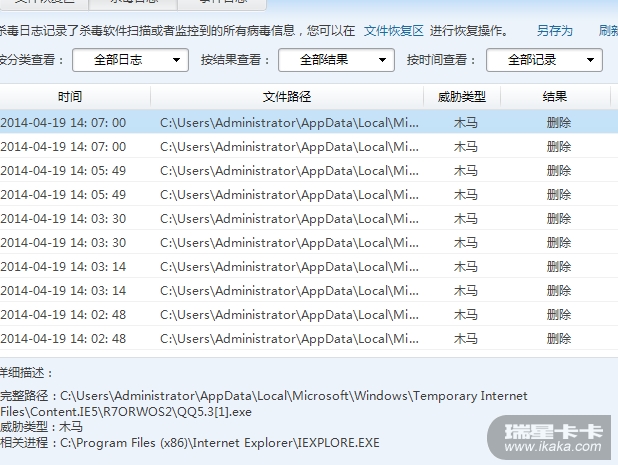Click the 完整路径 full path text

tap(264, 404)
